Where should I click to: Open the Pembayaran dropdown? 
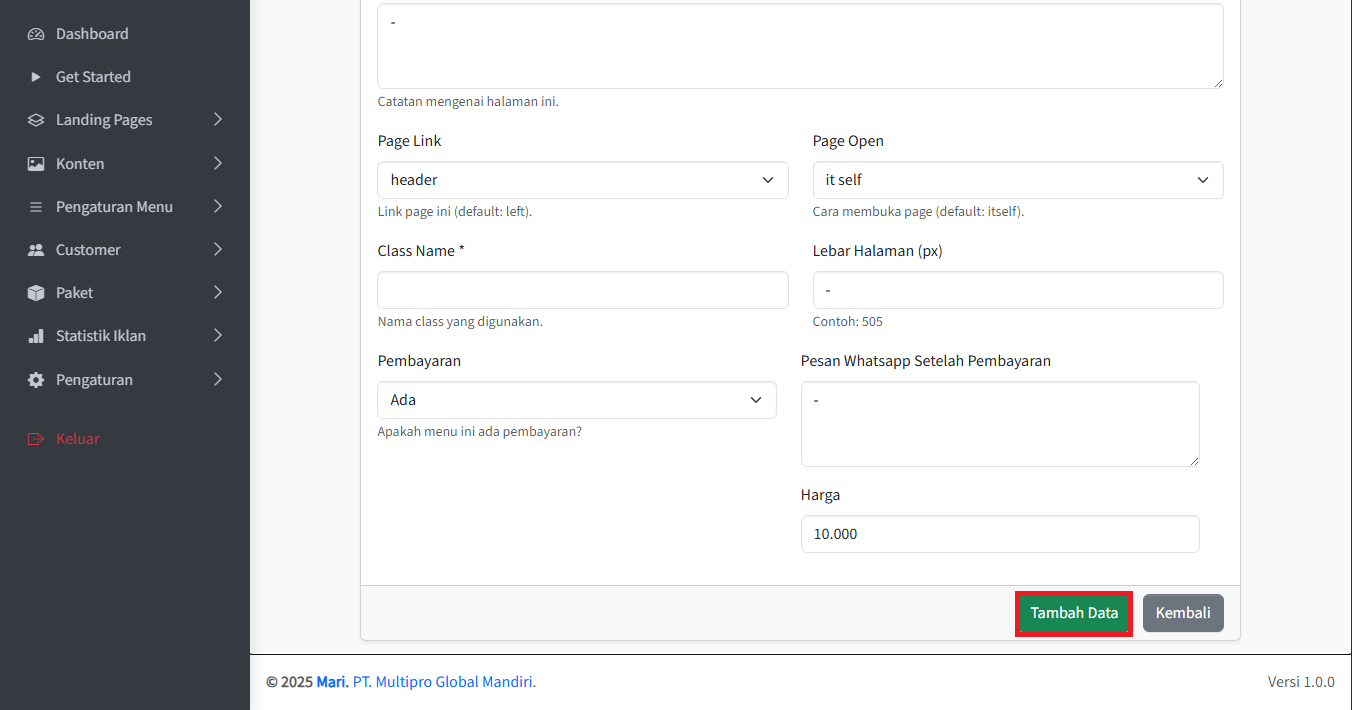576,400
